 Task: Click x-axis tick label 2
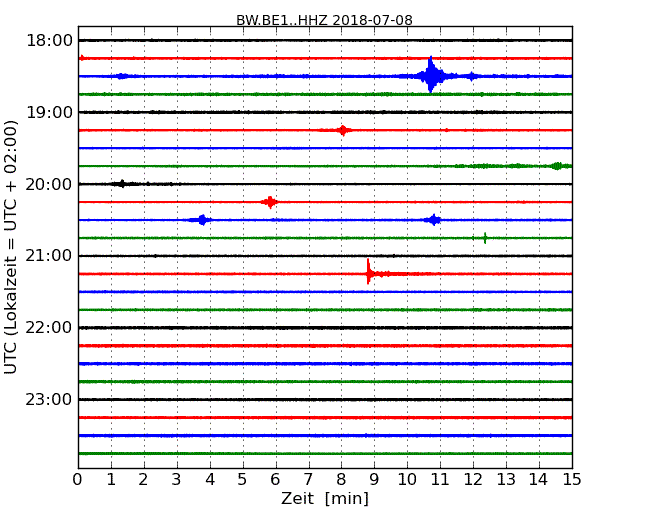(144, 480)
